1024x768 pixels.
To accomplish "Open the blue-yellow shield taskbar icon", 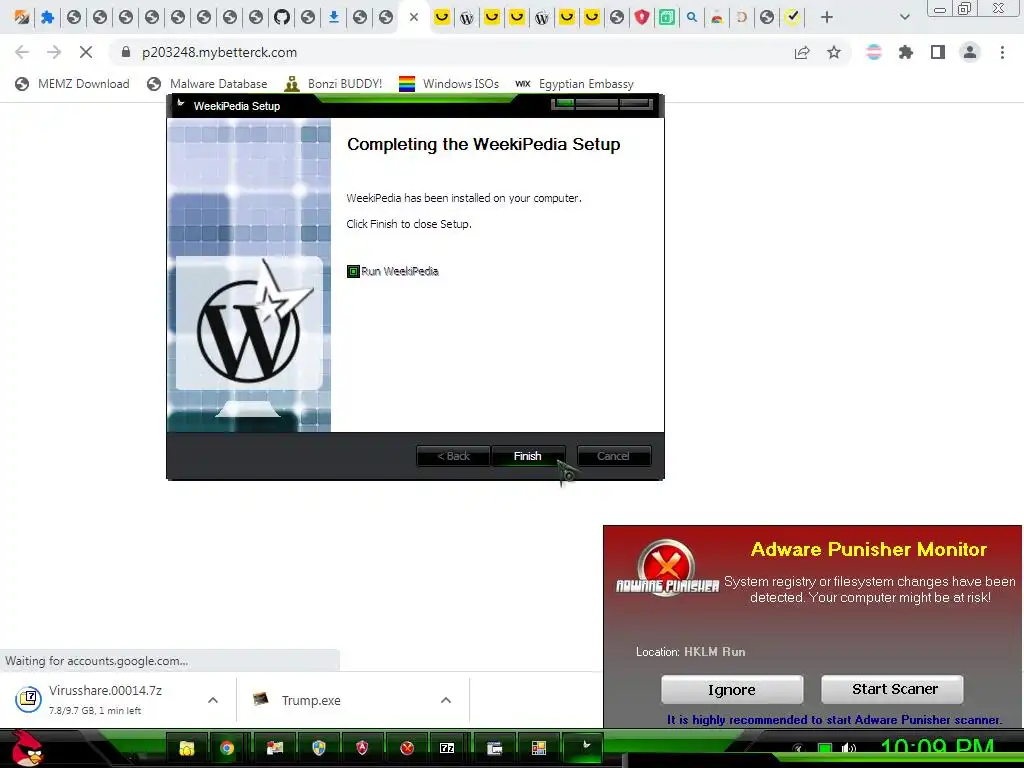I will tap(319, 748).
